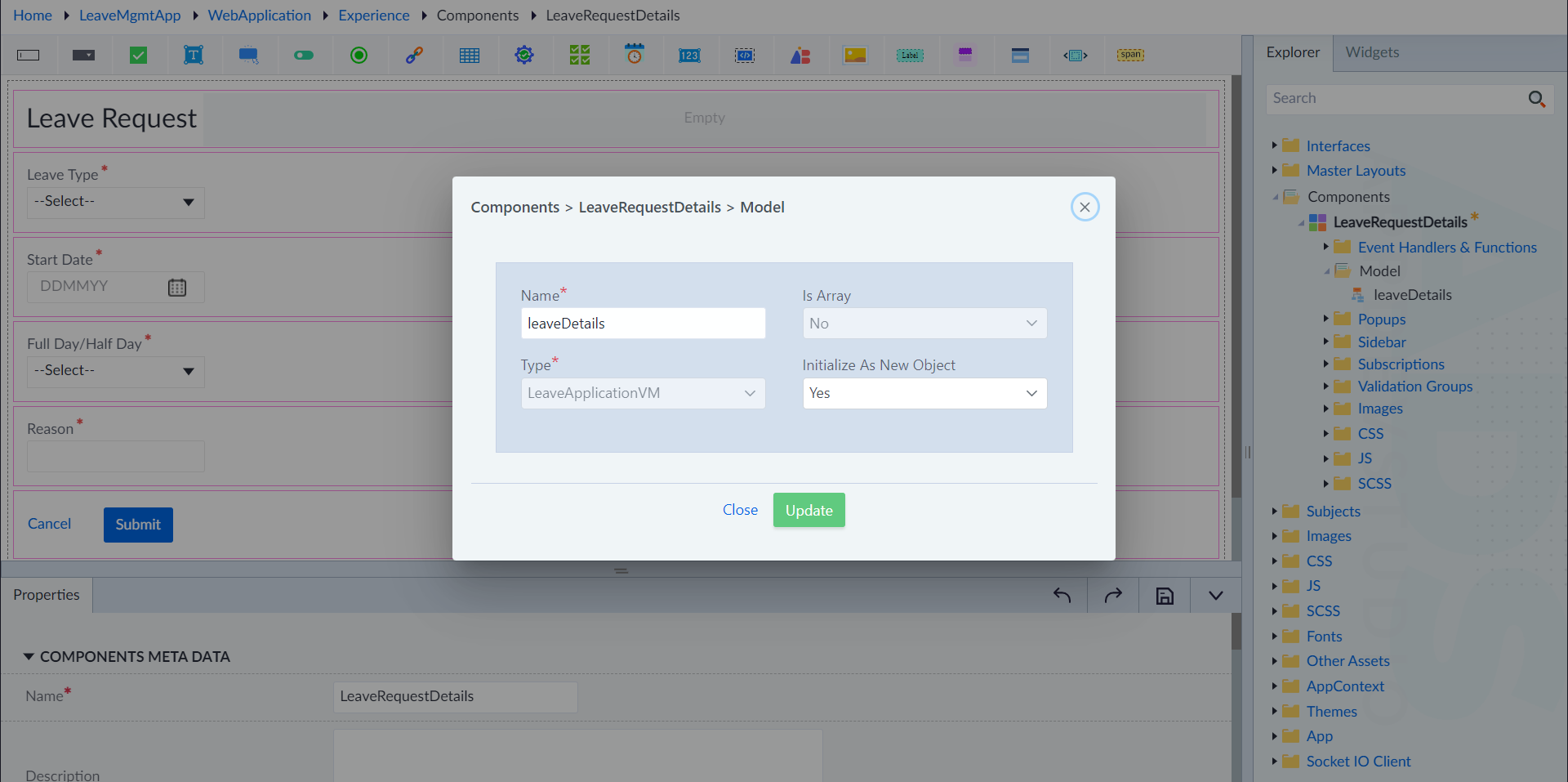
Task: Click the Name field containing leaveDetails
Action: (643, 324)
